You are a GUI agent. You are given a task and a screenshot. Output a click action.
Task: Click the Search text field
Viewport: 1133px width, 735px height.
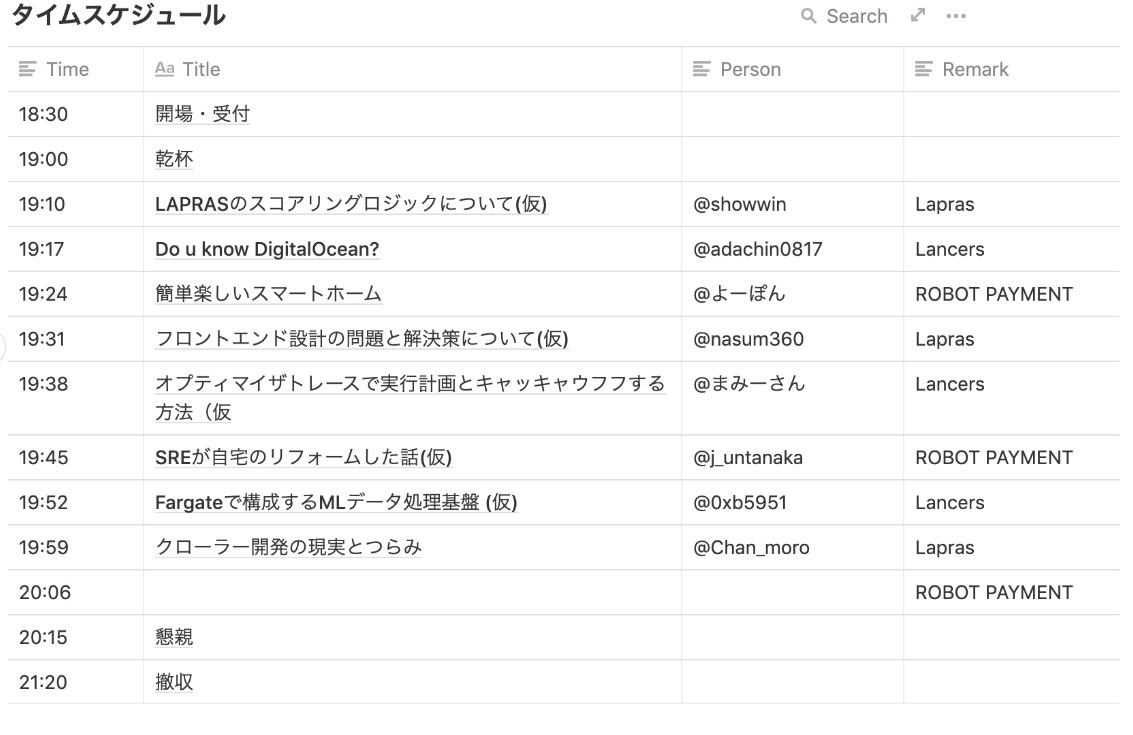click(x=857, y=16)
